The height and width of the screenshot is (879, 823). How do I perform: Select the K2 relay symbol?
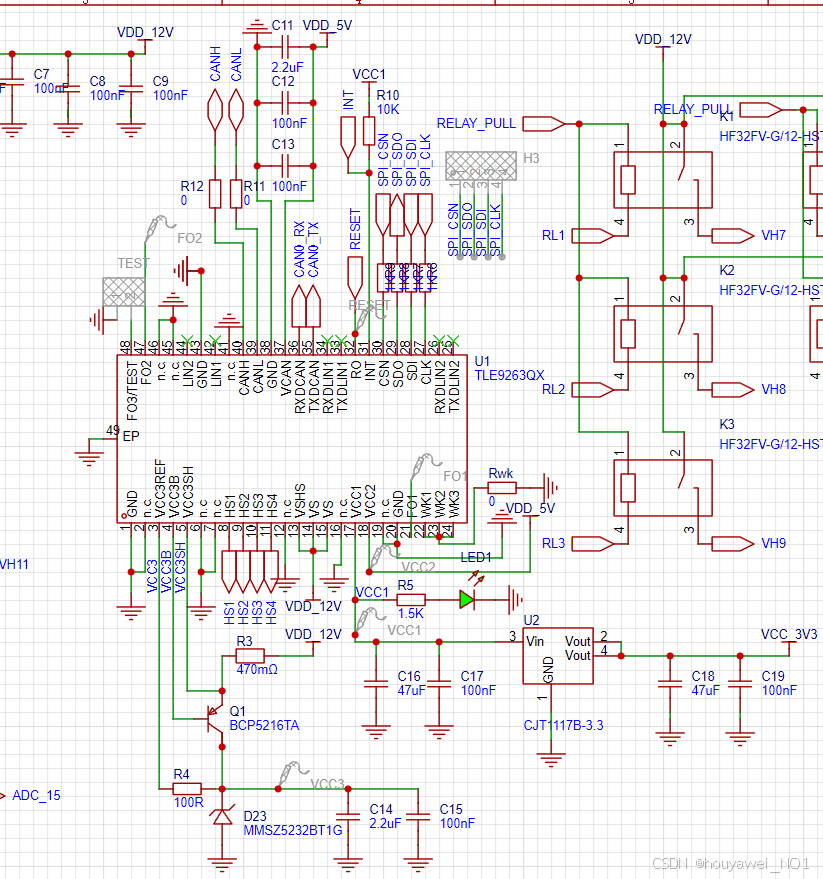point(663,334)
